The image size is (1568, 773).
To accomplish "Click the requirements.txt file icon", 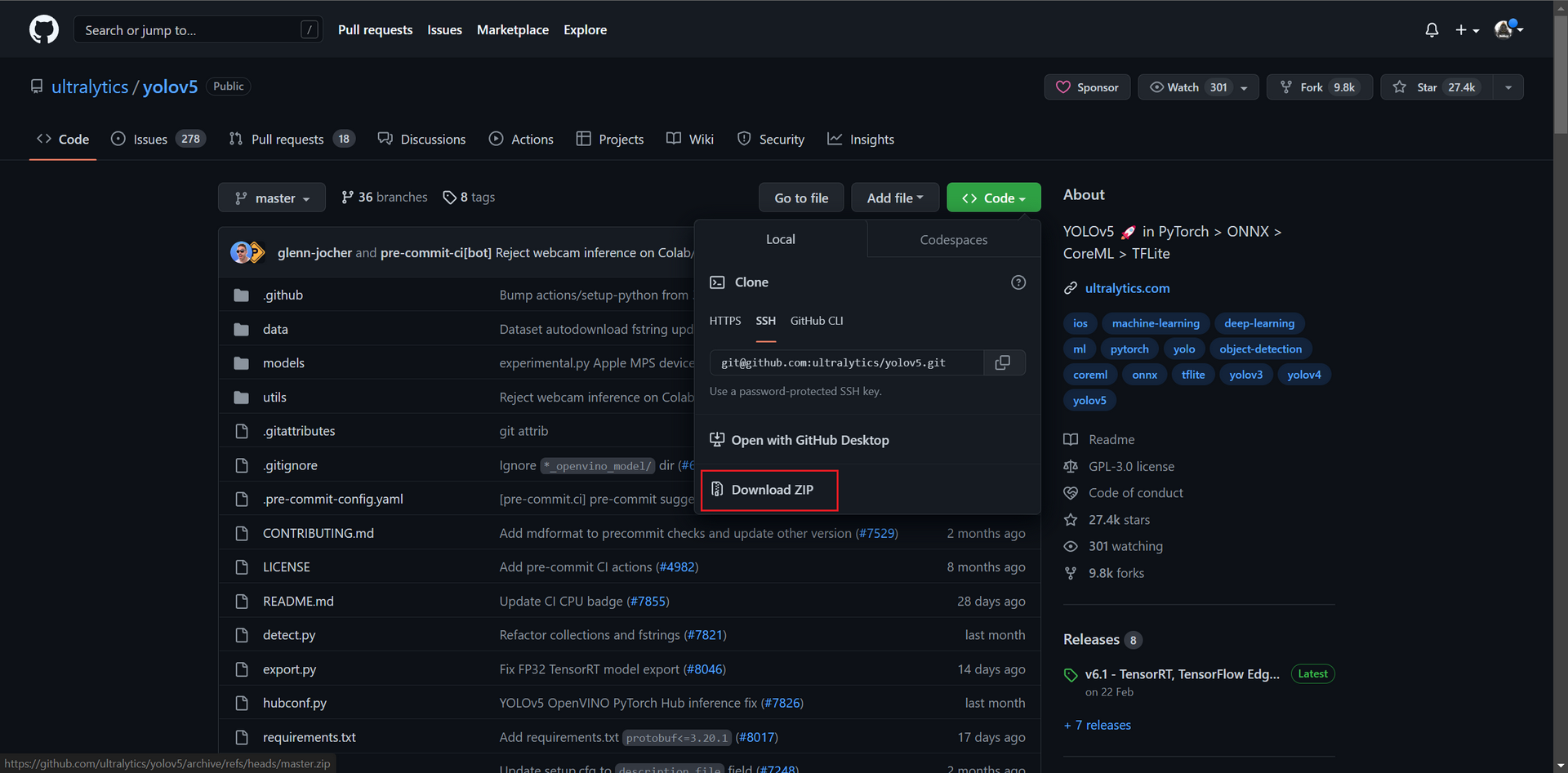I will [241, 737].
